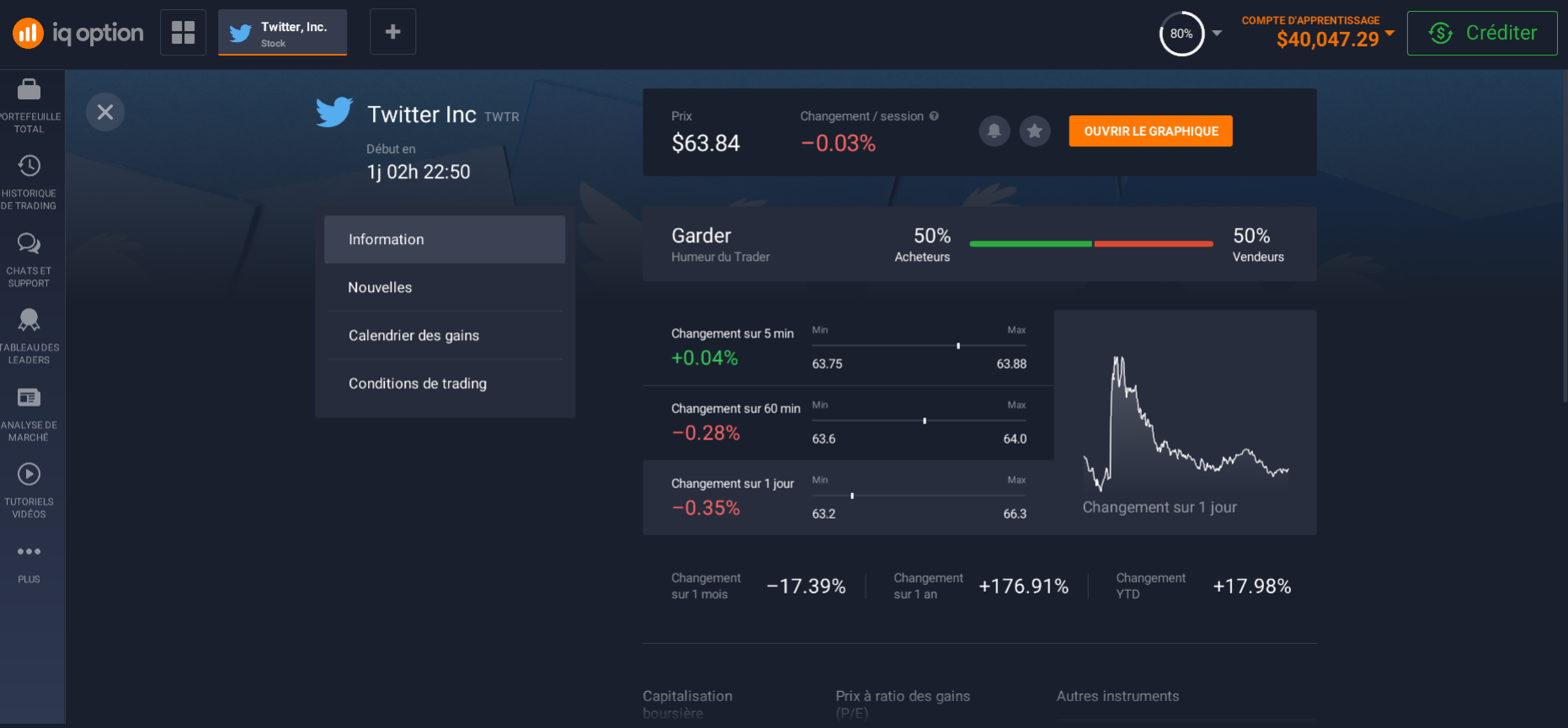Click the $63.84 price value
Viewport: 1568px width, 728px height.
[706, 143]
